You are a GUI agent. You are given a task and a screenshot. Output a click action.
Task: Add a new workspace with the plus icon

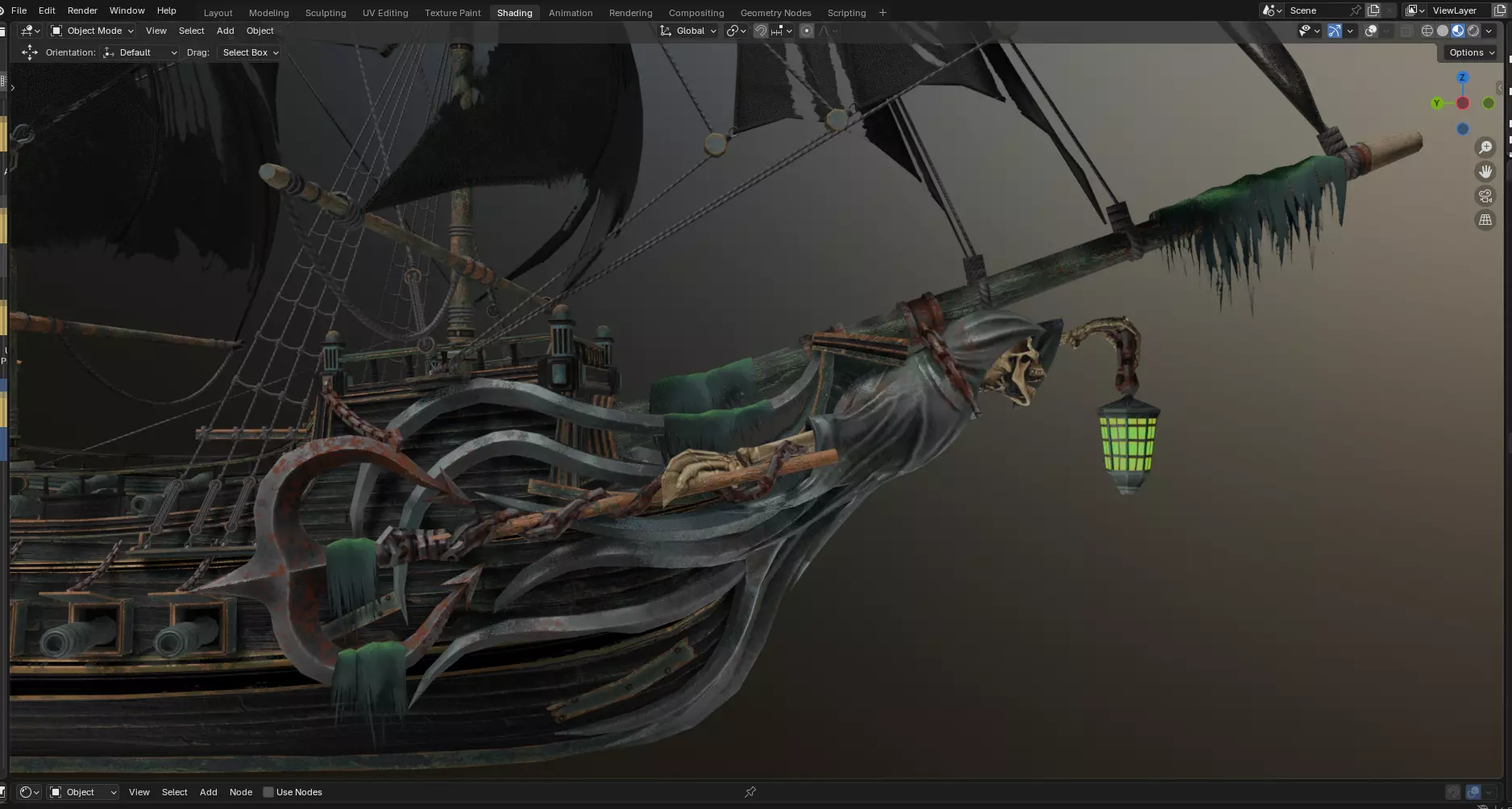click(x=883, y=13)
